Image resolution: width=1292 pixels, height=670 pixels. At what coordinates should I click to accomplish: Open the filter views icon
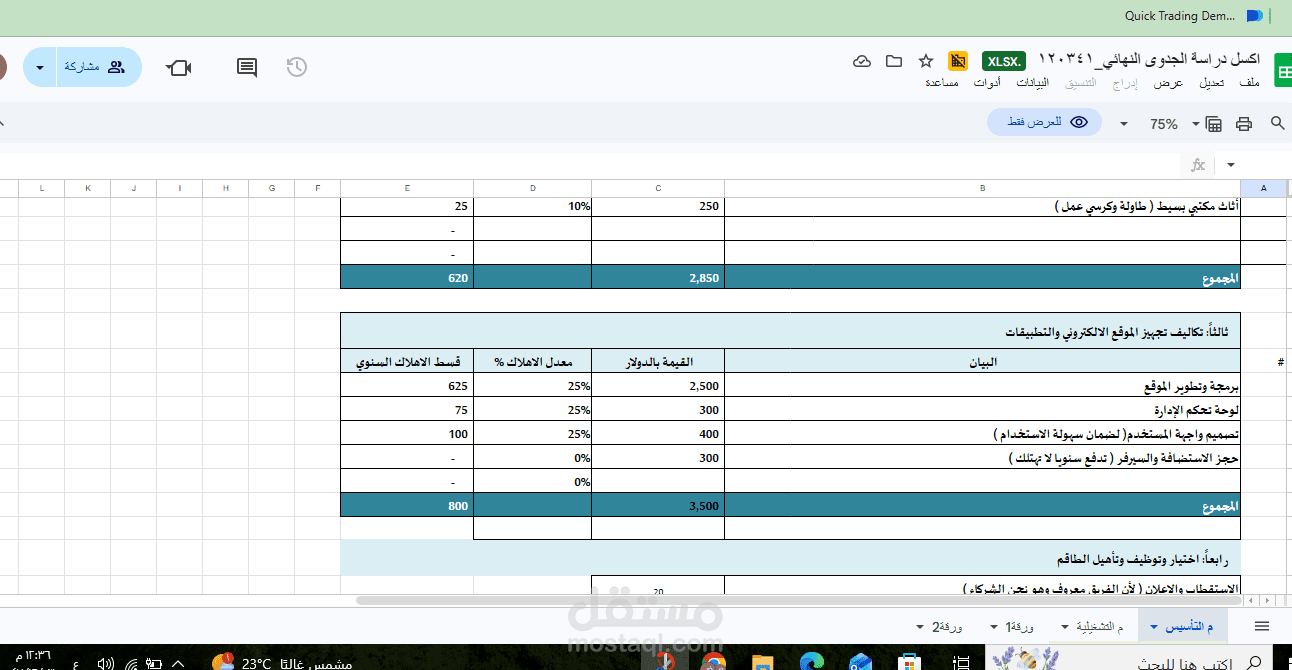click(x=1213, y=124)
